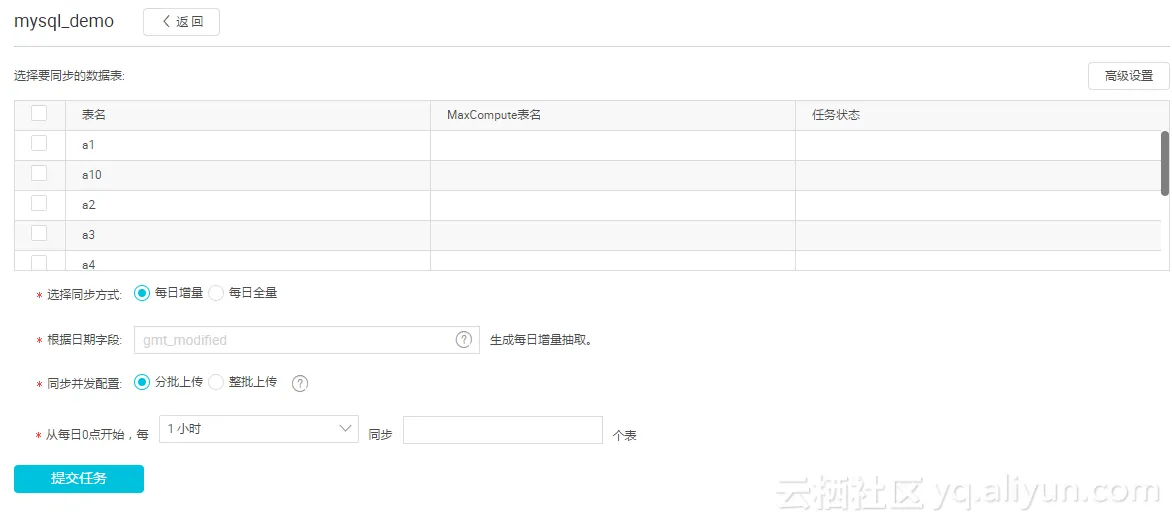Select the 分批上传 radio option

tap(142, 382)
